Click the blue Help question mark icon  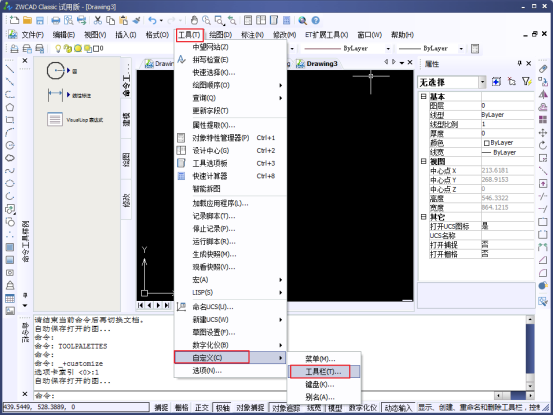[x=316, y=20]
